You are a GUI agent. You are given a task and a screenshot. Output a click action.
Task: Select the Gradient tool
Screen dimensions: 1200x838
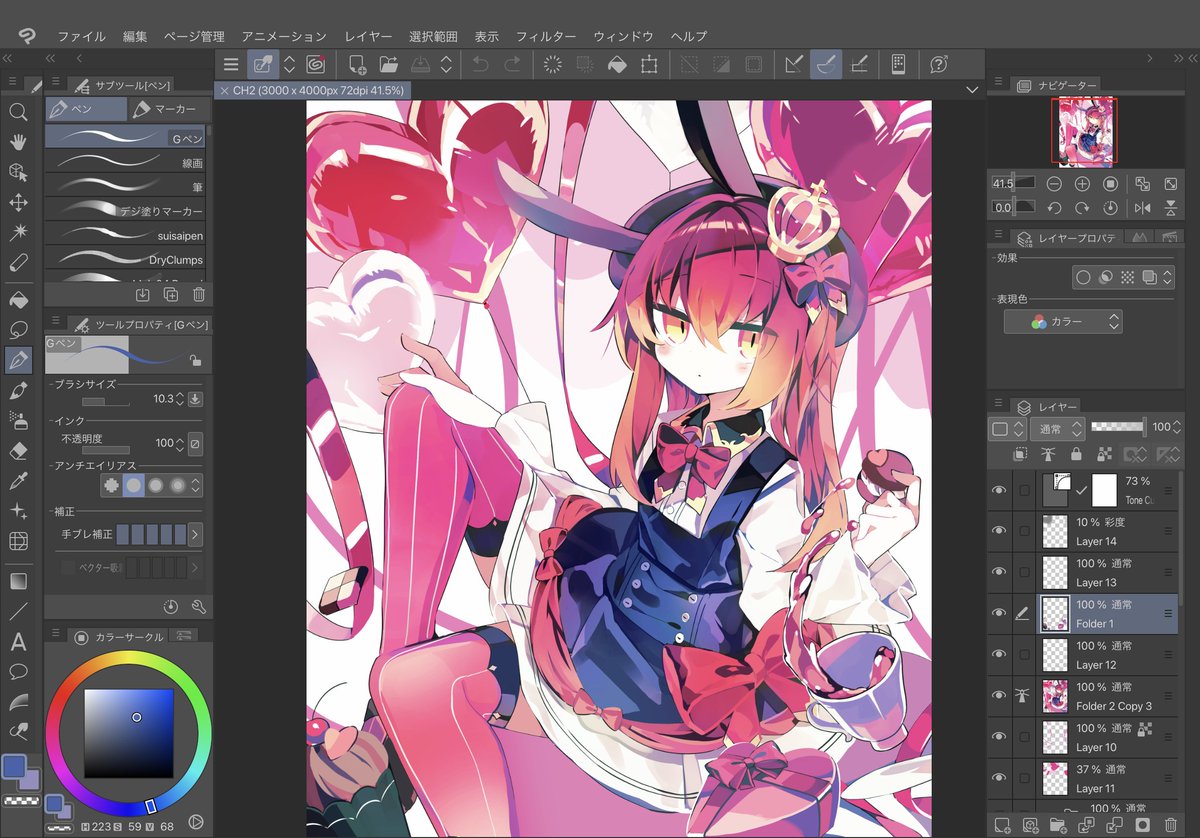(x=18, y=580)
